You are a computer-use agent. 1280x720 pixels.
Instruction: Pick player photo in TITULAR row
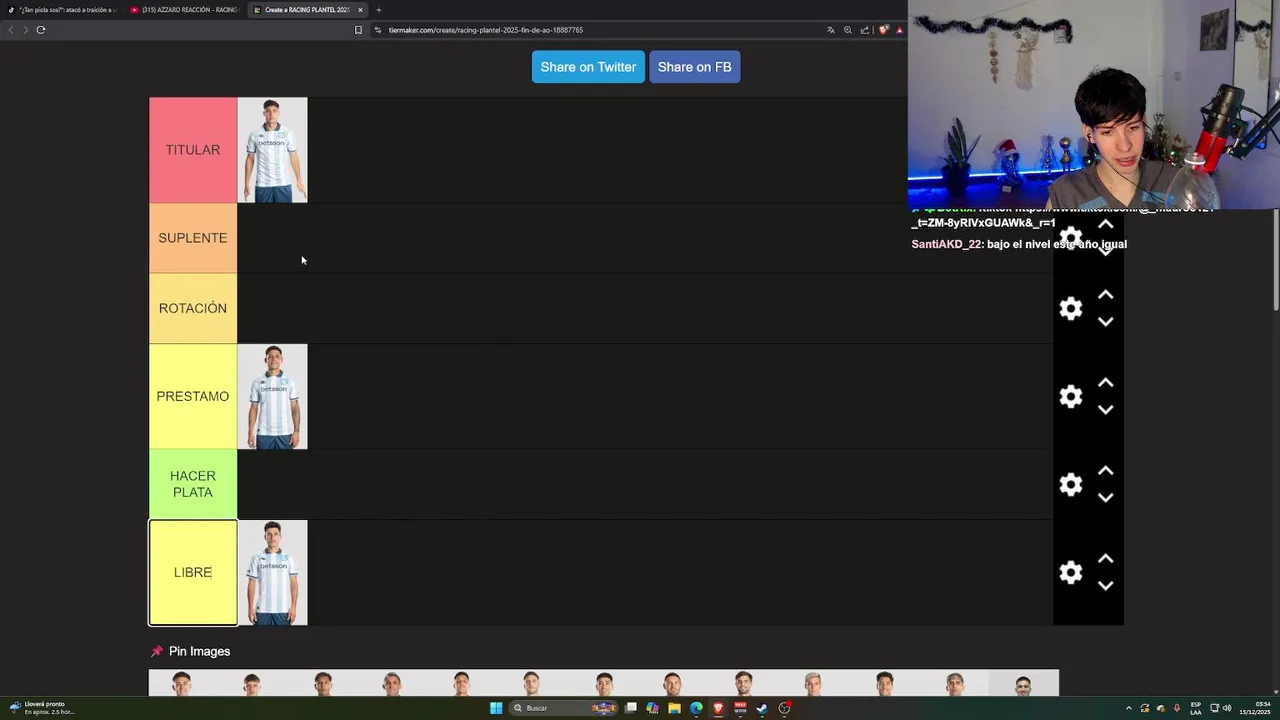[272, 150]
